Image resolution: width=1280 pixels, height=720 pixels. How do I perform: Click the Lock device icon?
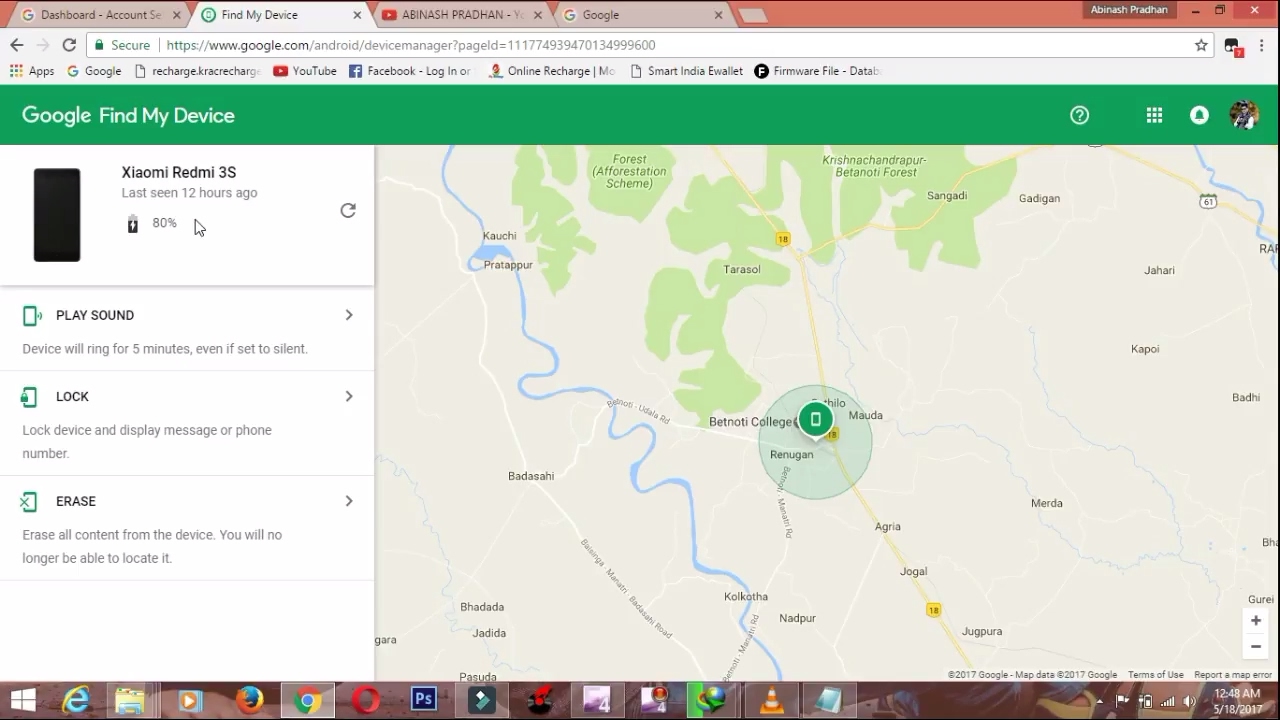point(29,397)
